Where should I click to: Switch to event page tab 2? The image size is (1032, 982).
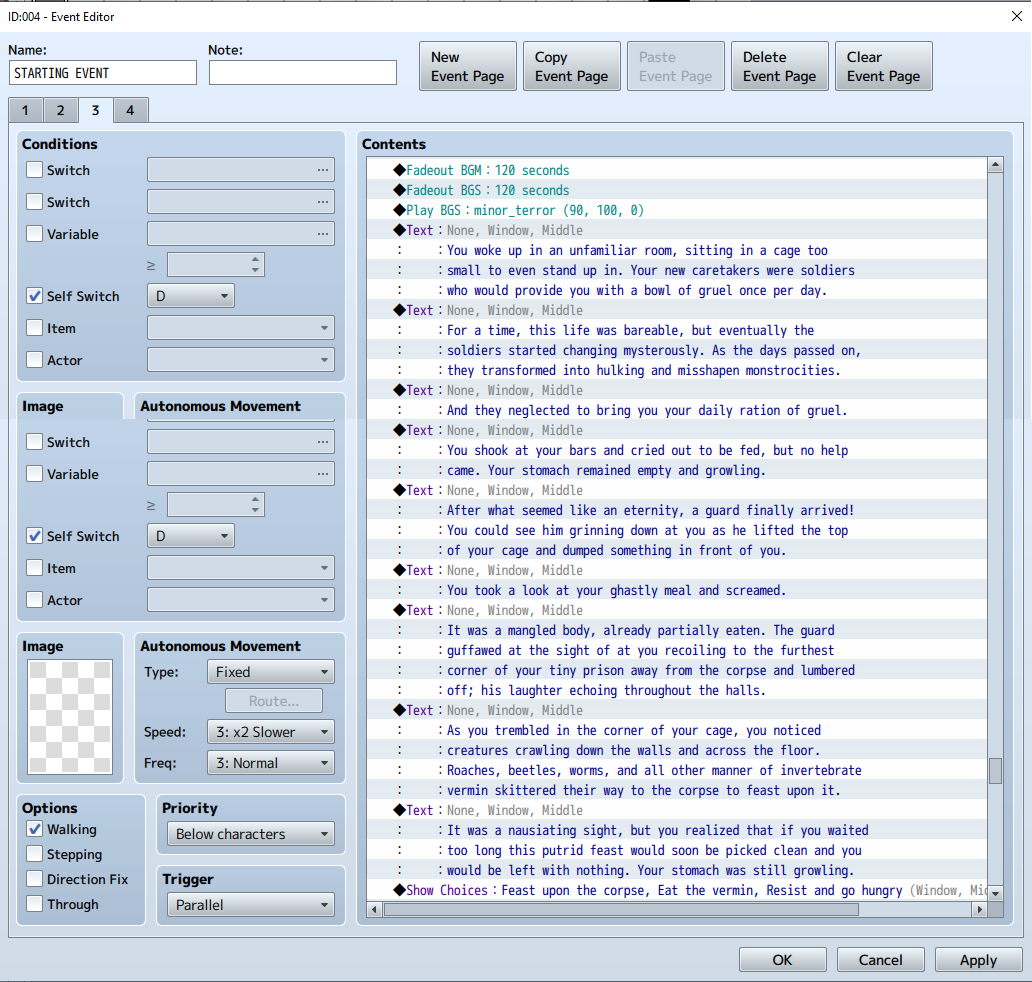61,111
